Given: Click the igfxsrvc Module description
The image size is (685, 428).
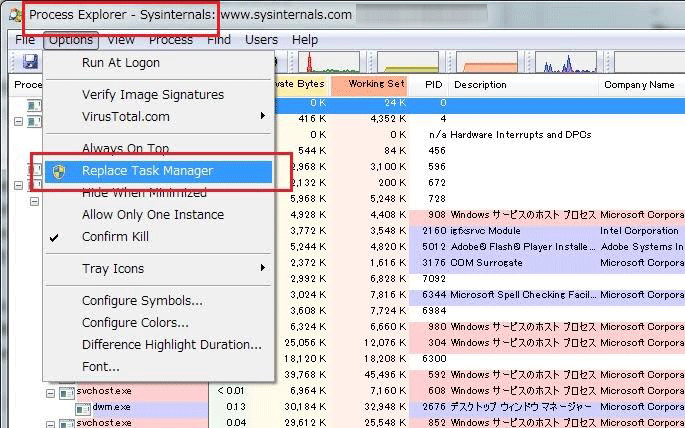Looking at the screenshot, I should tap(485, 231).
